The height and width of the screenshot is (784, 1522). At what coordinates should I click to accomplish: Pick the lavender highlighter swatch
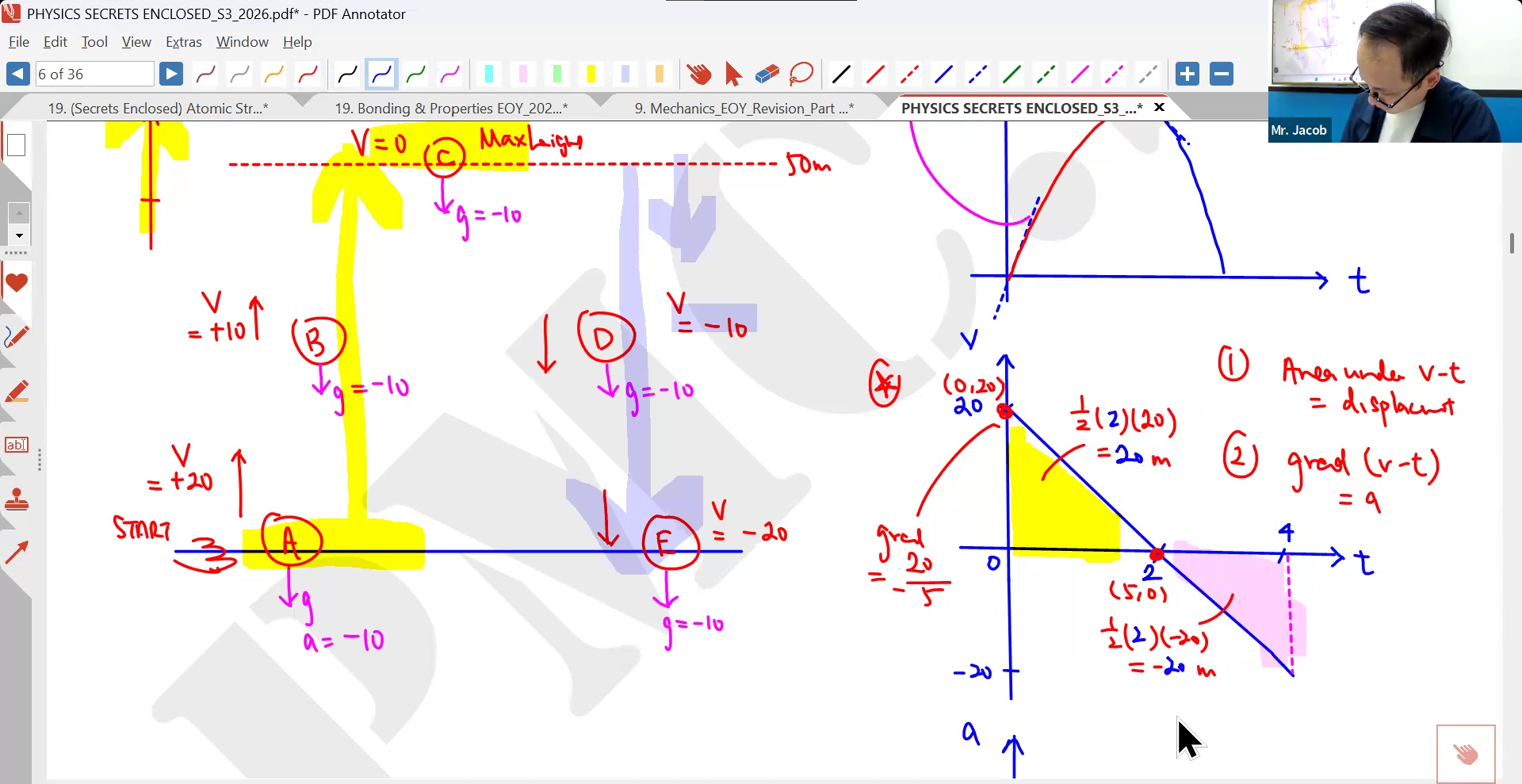click(x=625, y=75)
